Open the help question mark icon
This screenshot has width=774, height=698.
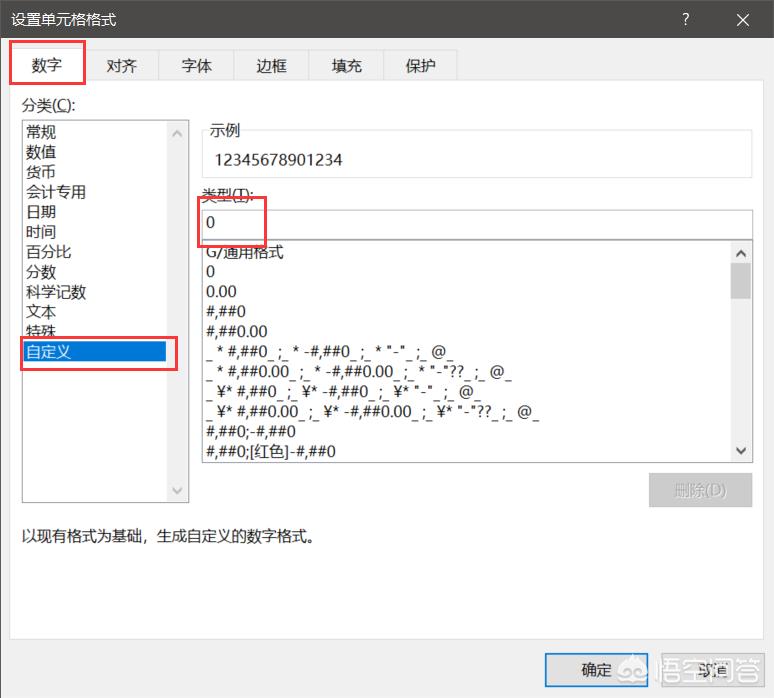pyautogui.click(x=686, y=19)
